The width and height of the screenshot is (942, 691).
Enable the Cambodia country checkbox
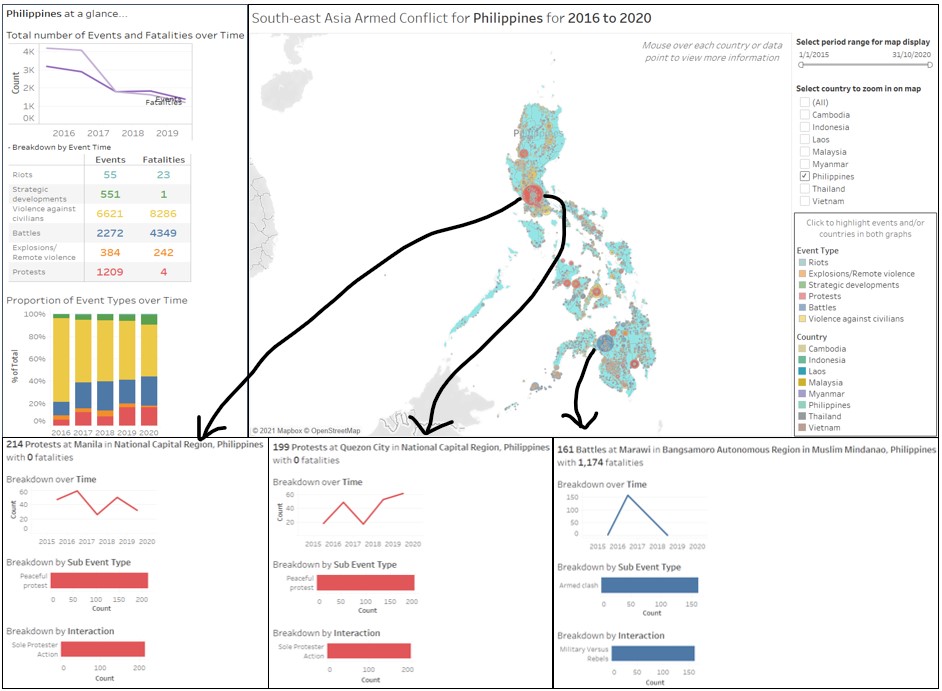click(x=804, y=115)
